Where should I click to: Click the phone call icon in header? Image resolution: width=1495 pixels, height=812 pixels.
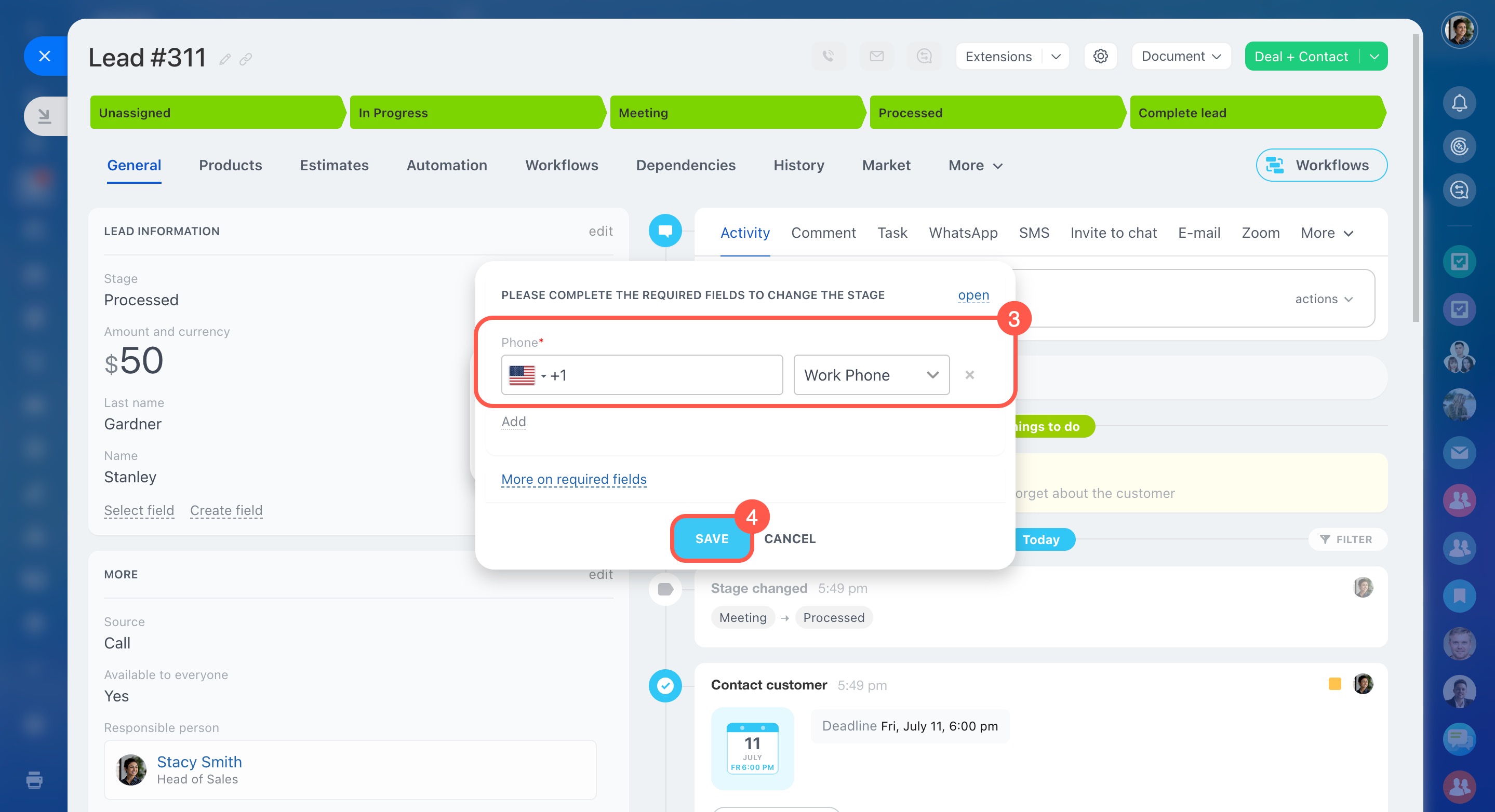click(828, 56)
